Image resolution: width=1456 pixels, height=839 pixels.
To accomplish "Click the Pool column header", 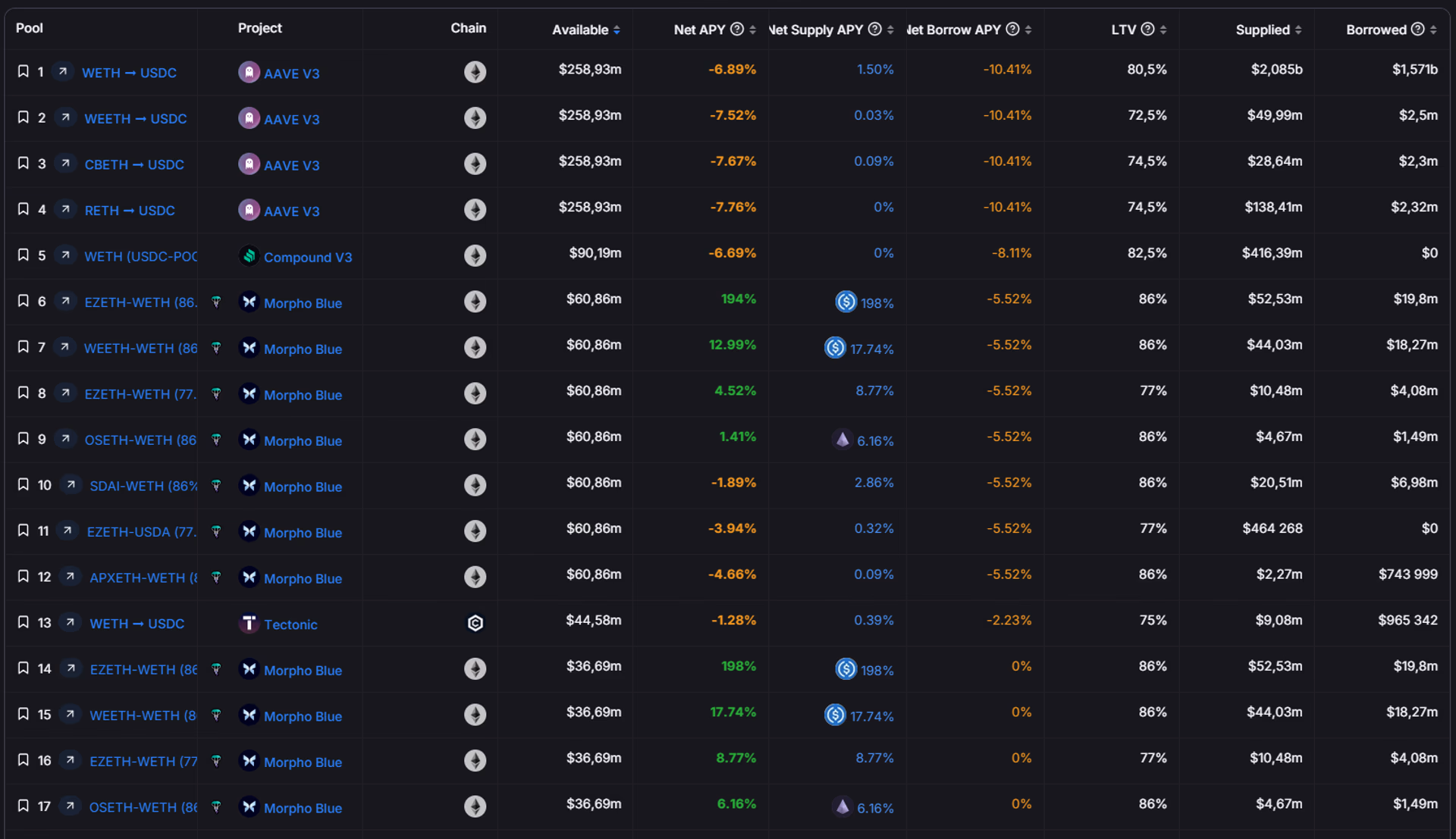I will 30,28.
